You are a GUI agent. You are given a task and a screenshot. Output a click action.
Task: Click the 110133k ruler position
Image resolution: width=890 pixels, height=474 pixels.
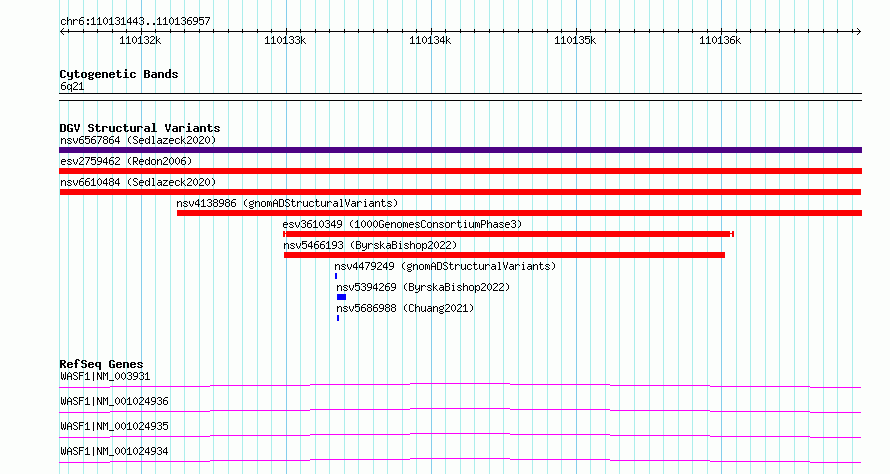[285, 40]
